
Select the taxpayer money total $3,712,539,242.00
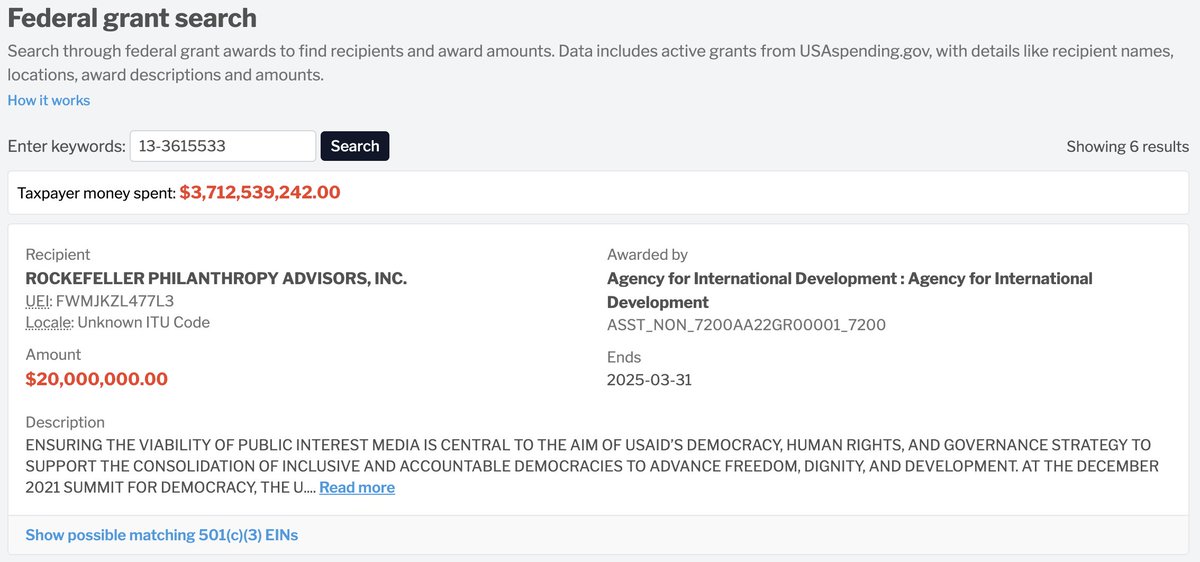[260, 192]
